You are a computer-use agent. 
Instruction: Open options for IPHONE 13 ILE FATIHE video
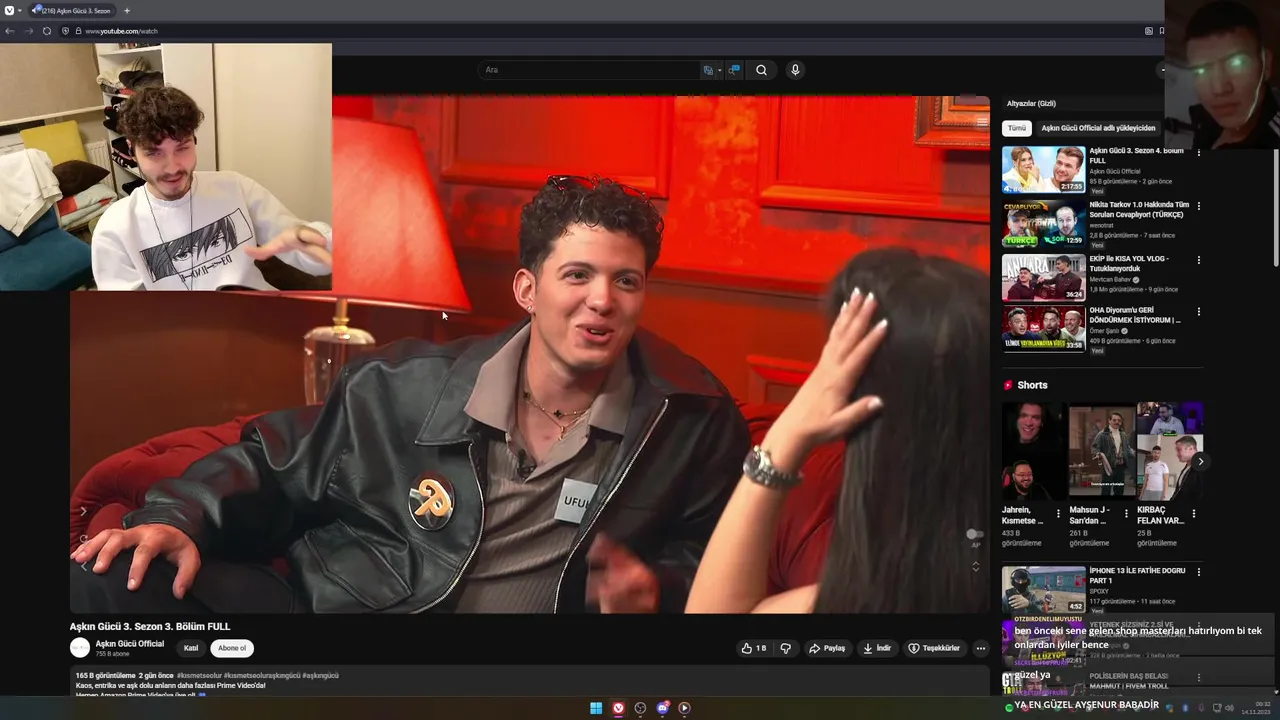[x=1199, y=572]
